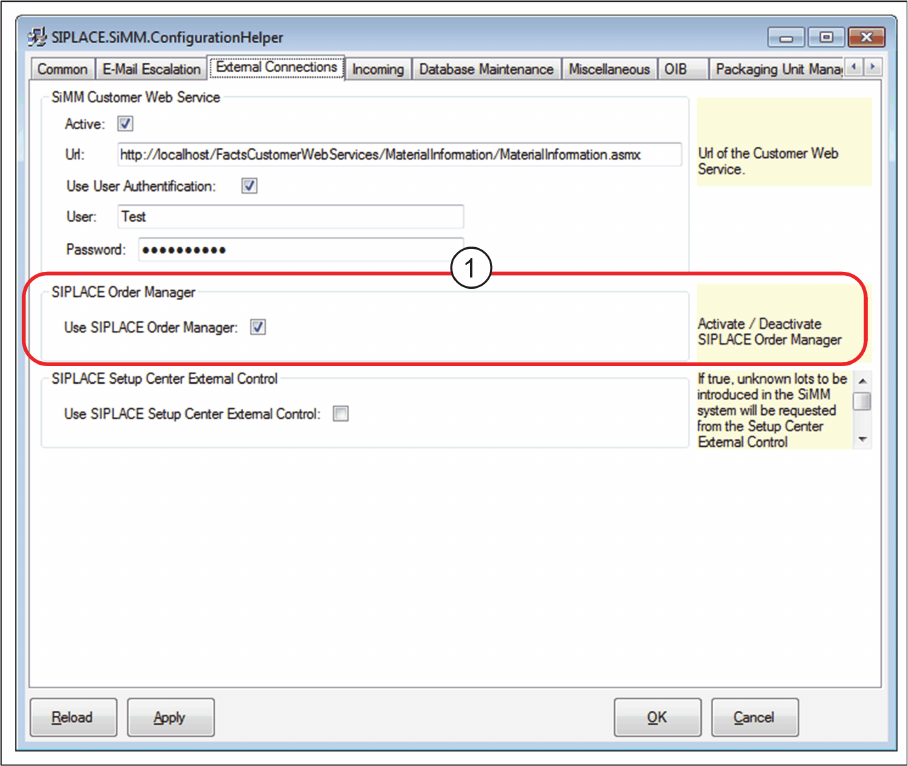Close the ConfigurationHelper window
The width and height of the screenshot is (908, 766).
click(x=866, y=38)
